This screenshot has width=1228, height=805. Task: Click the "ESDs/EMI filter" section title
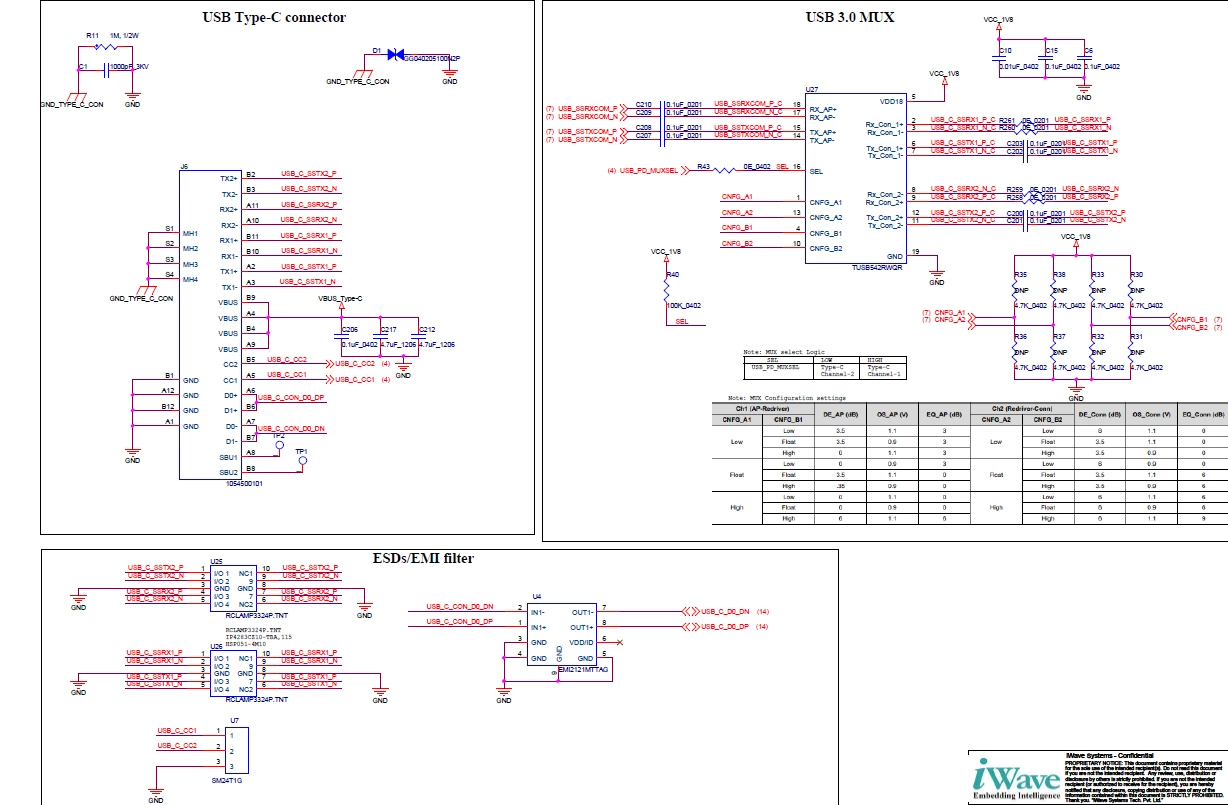coord(423,558)
